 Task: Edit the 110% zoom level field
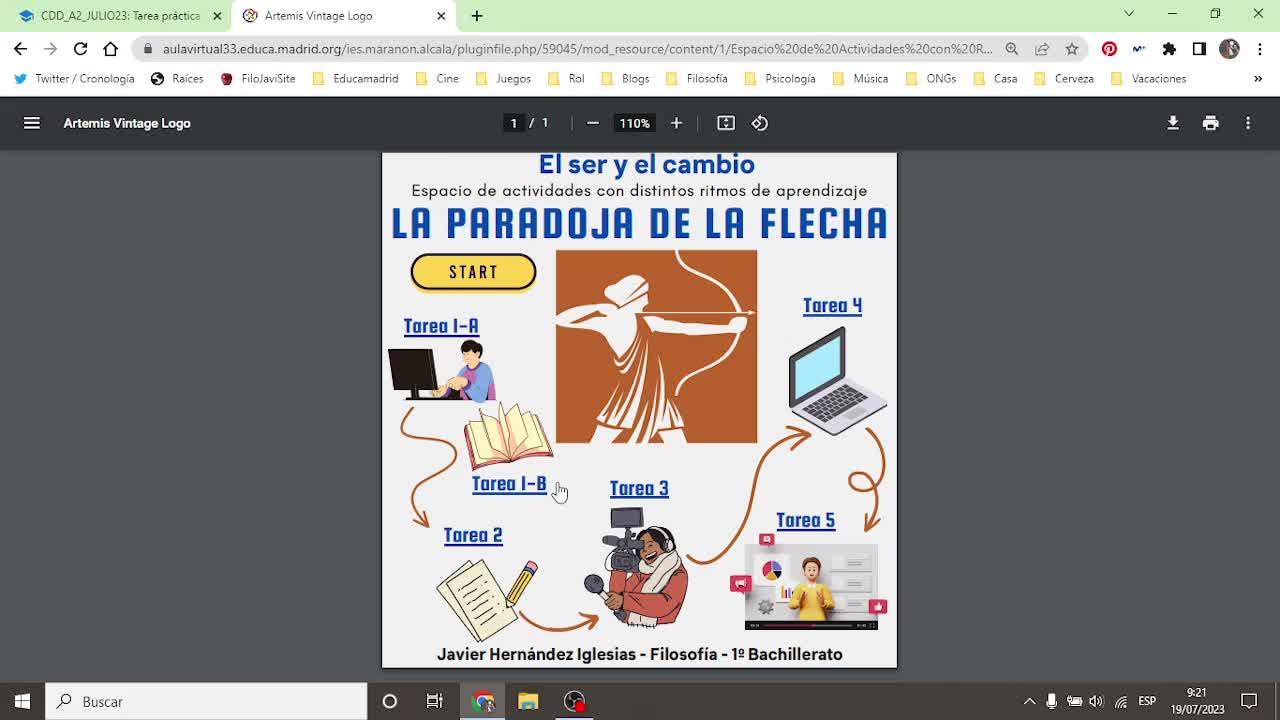pyautogui.click(x=634, y=123)
